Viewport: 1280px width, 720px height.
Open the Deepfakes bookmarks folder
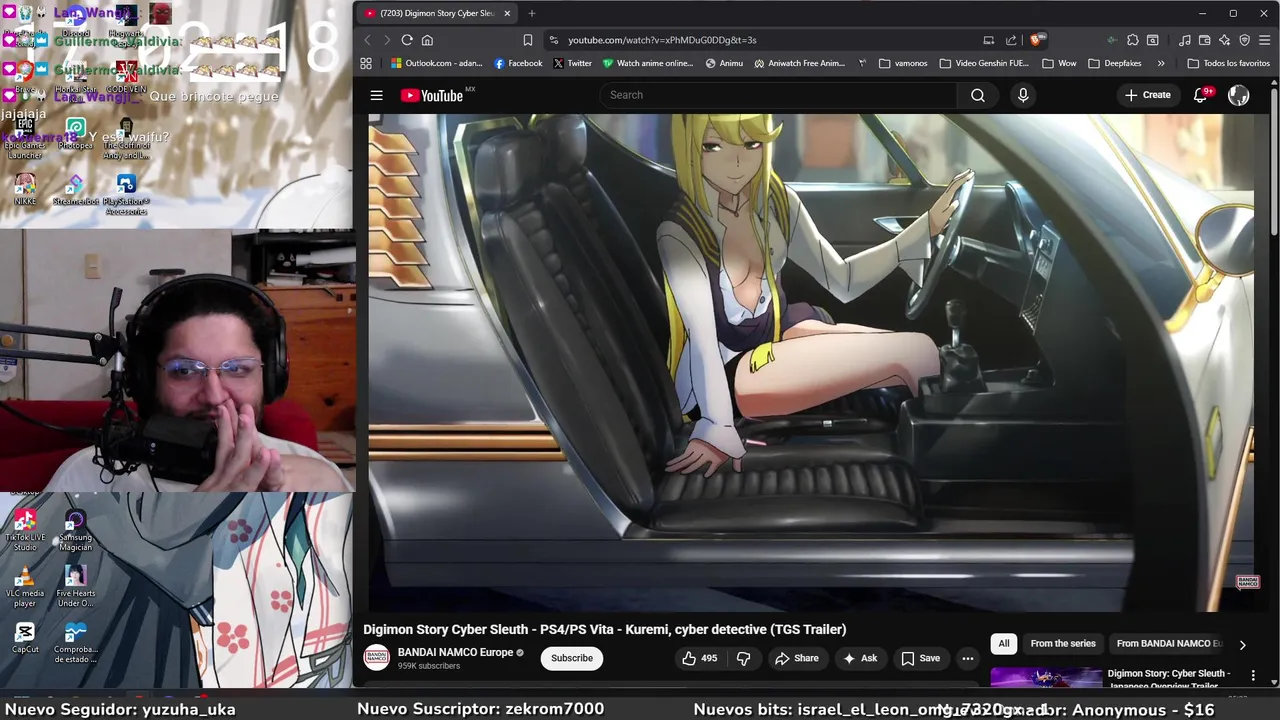1115,63
